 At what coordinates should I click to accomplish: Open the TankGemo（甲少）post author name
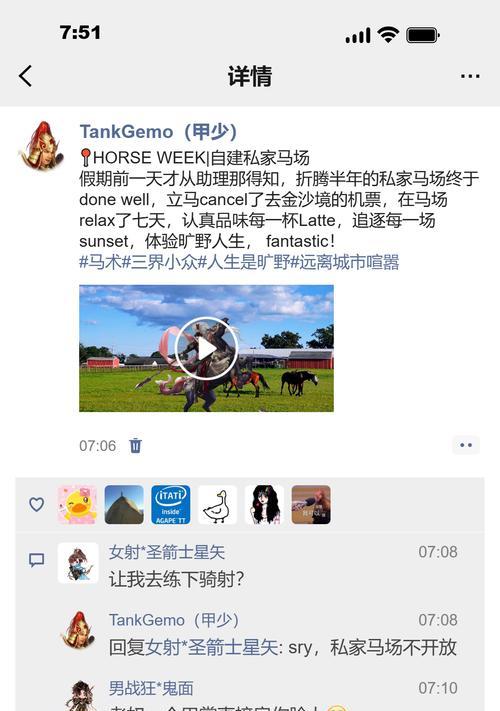click(158, 132)
